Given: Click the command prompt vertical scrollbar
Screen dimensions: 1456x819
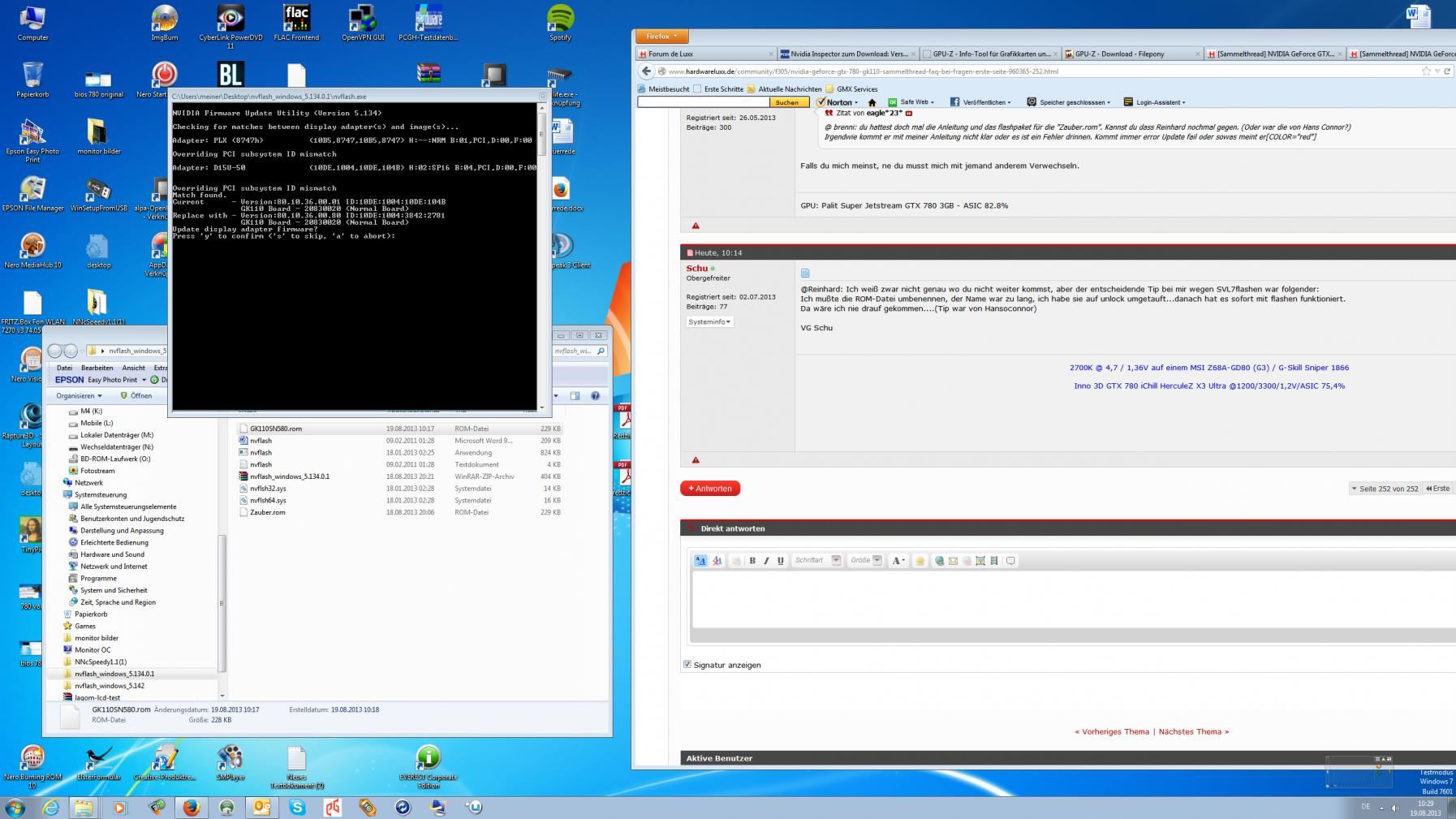Looking at the screenshot, I should (x=541, y=254).
